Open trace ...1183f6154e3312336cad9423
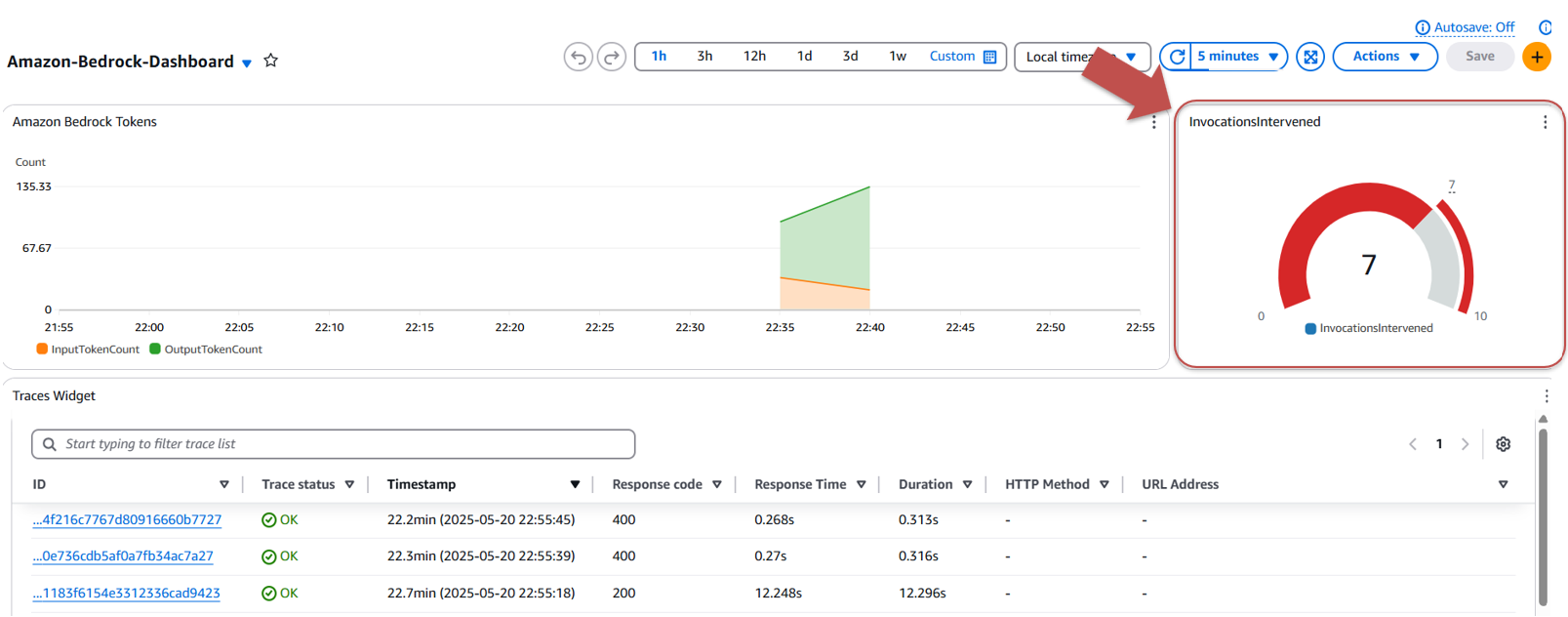The width and height of the screenshot is (1568, 617). coord(126,594)
